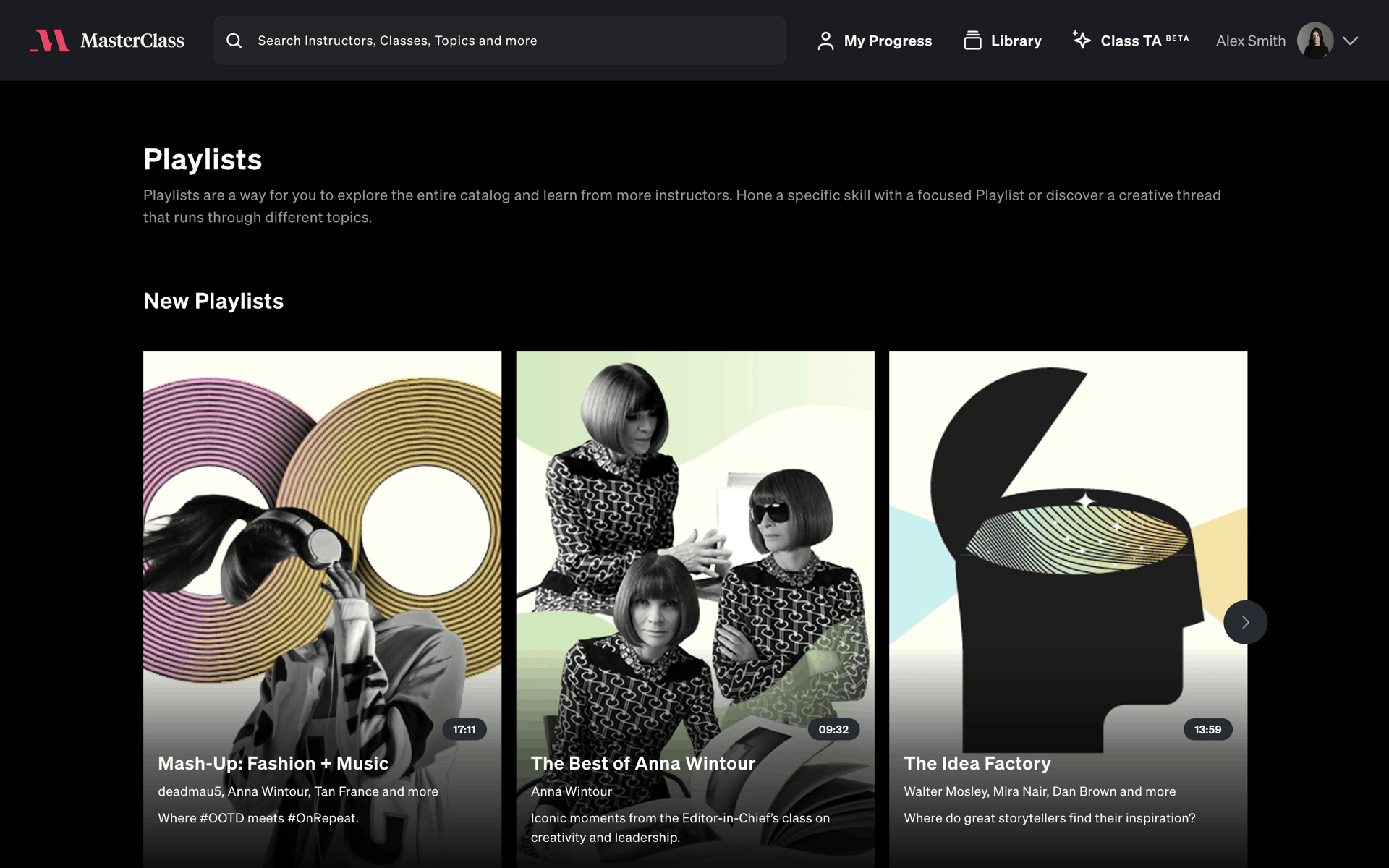Click 'Where do great storytellers find their inspiration?'
The image size is (1389, 868).
1050,818
